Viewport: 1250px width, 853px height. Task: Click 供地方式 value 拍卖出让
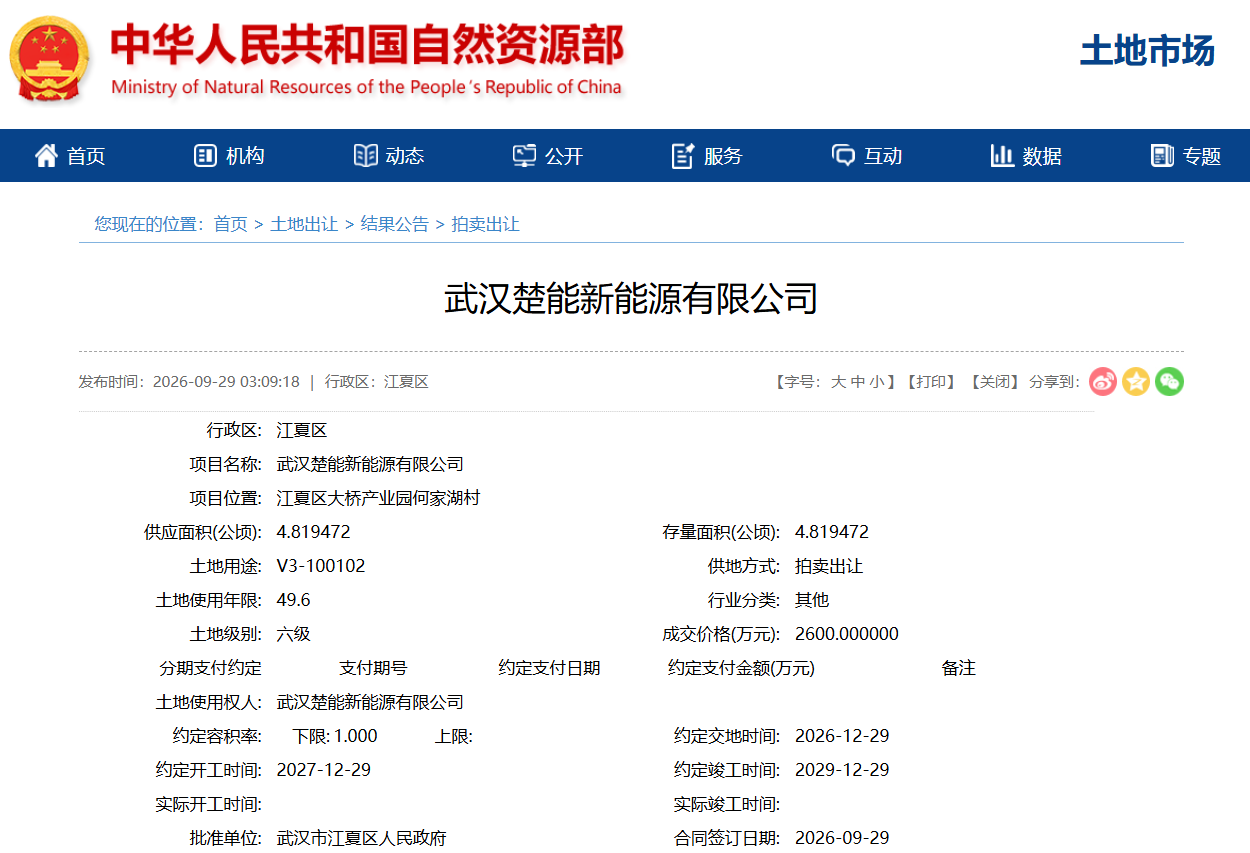(x=829, y=566)
